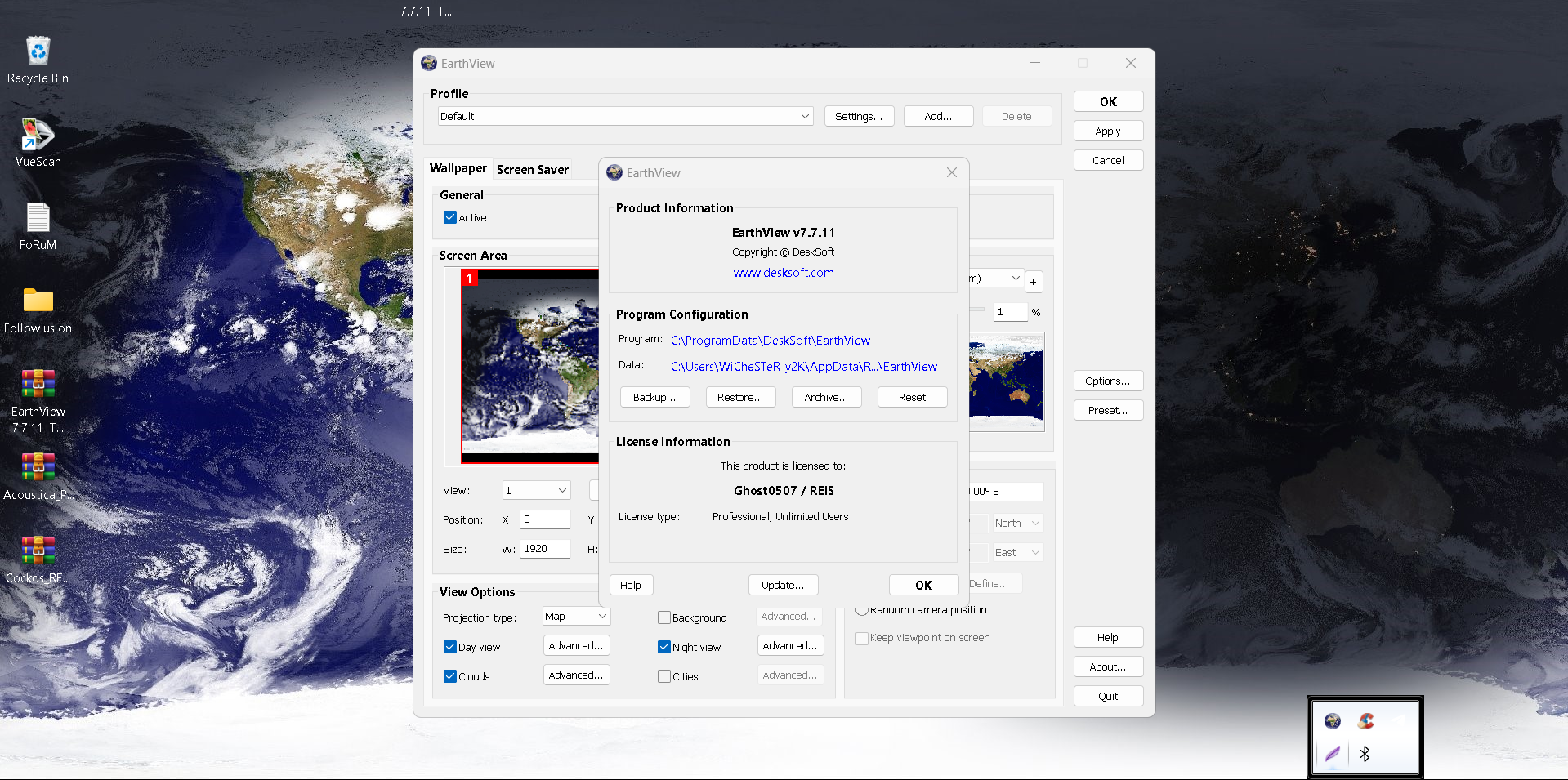Screen dimensions: 1568x780
Task: Open www.desksoft.com link
Action: (x=784, y=273)
